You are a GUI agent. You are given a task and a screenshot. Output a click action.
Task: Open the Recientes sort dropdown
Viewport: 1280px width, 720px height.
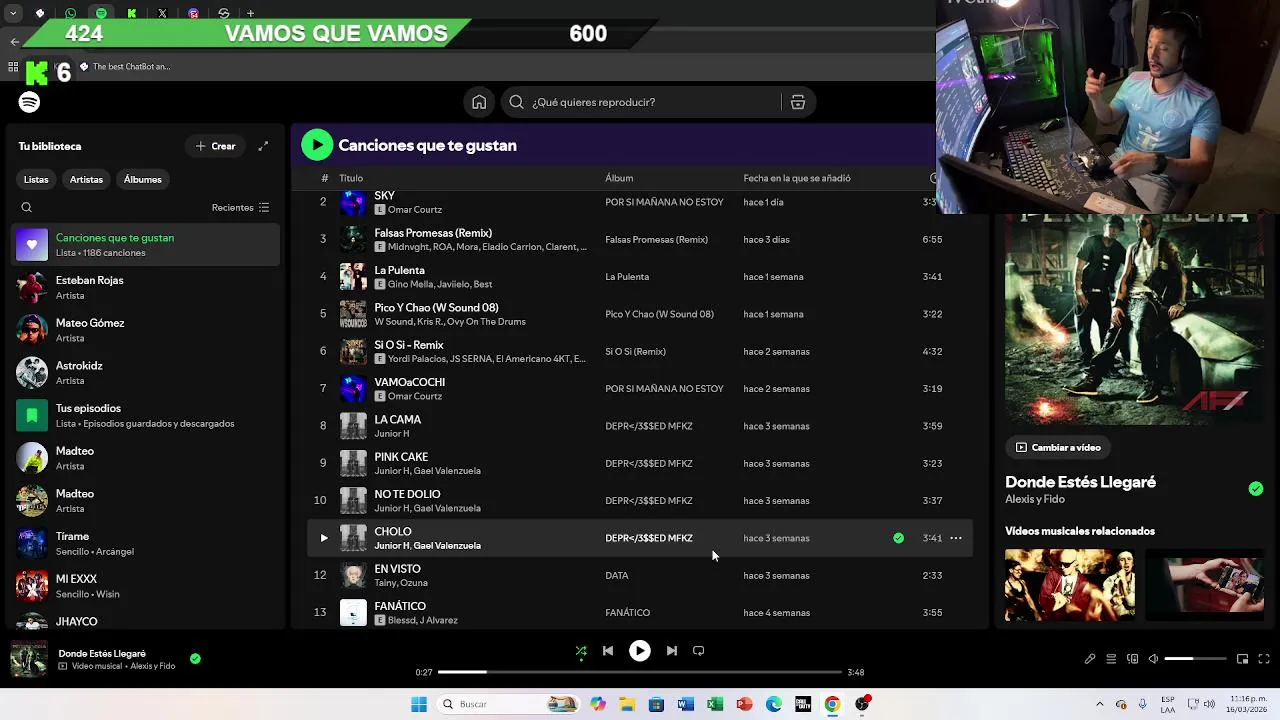click(x=240, y=208)
